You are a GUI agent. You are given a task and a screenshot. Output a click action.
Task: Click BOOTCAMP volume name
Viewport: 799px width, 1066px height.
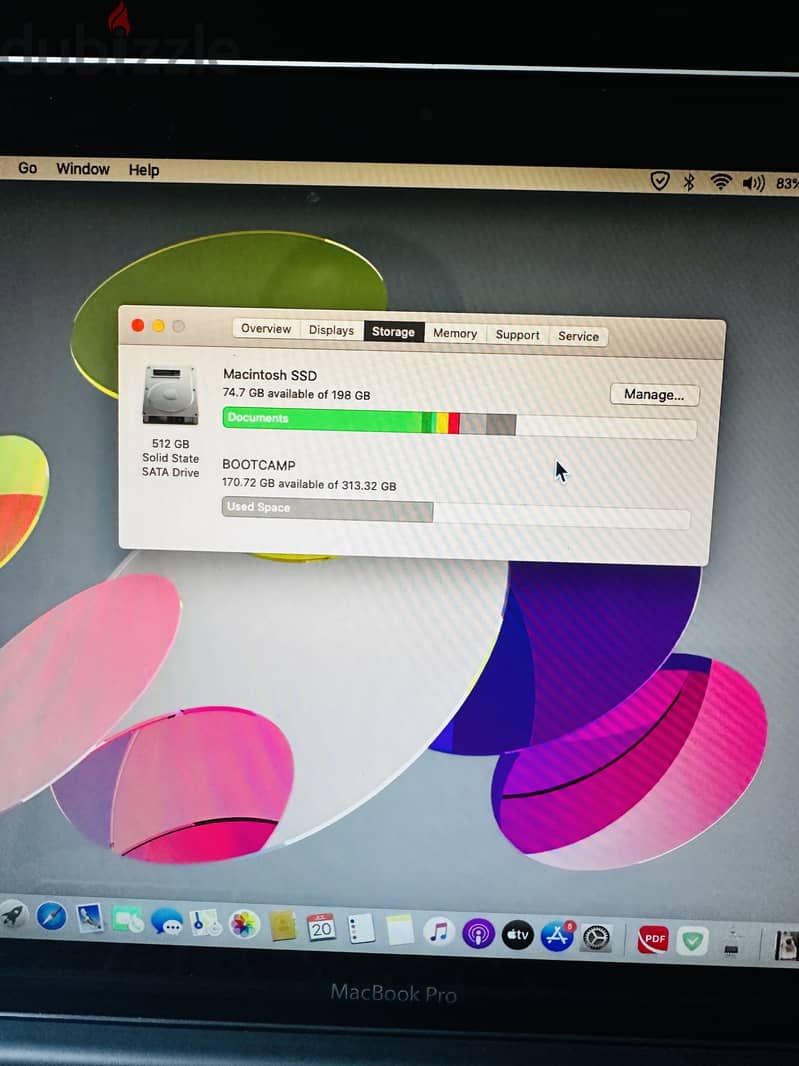[258, 465]
